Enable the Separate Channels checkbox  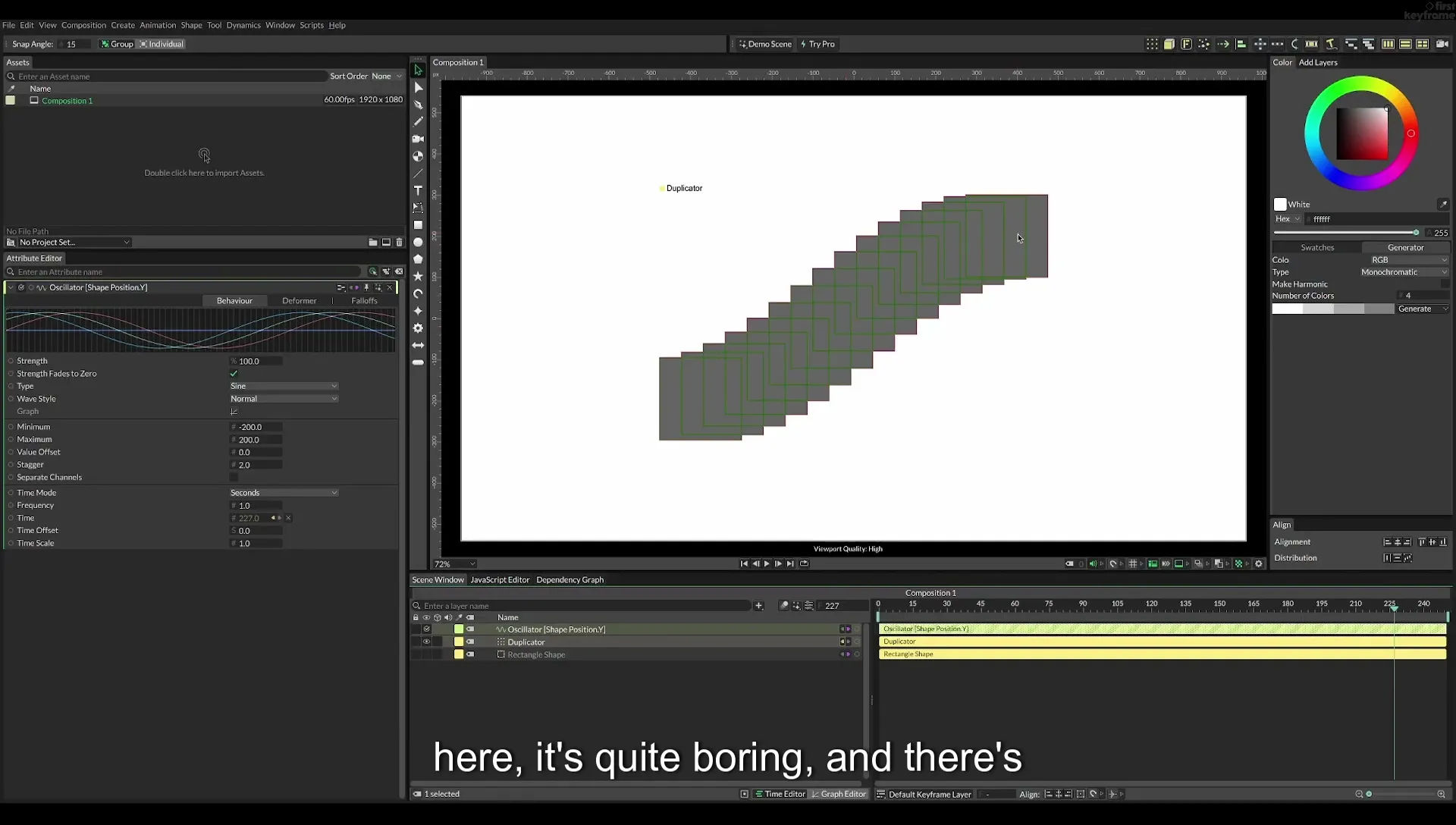[x=234, y=478]
